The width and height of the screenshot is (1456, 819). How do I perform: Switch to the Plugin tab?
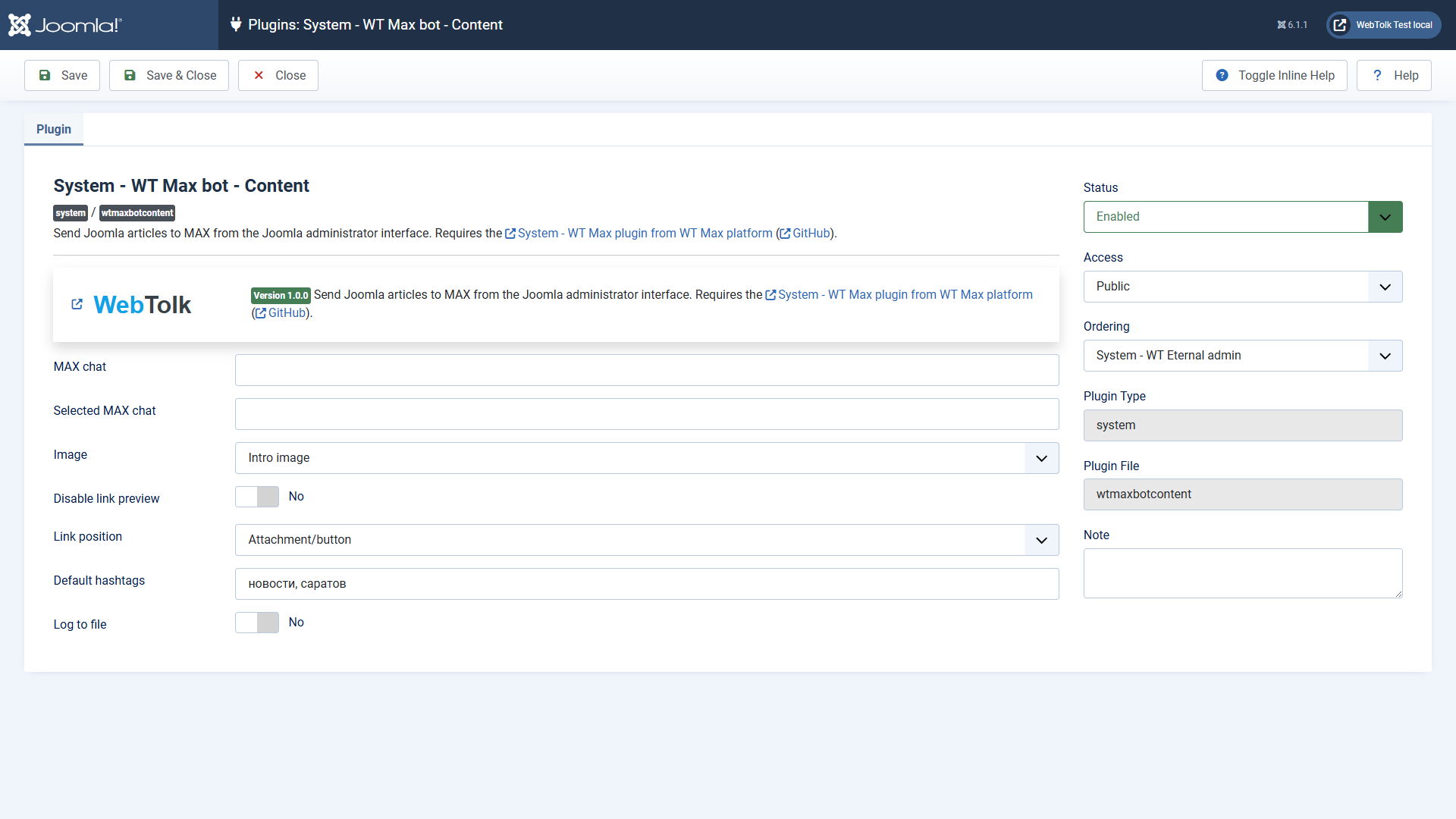pyautogui.click(x=54, y=130)
